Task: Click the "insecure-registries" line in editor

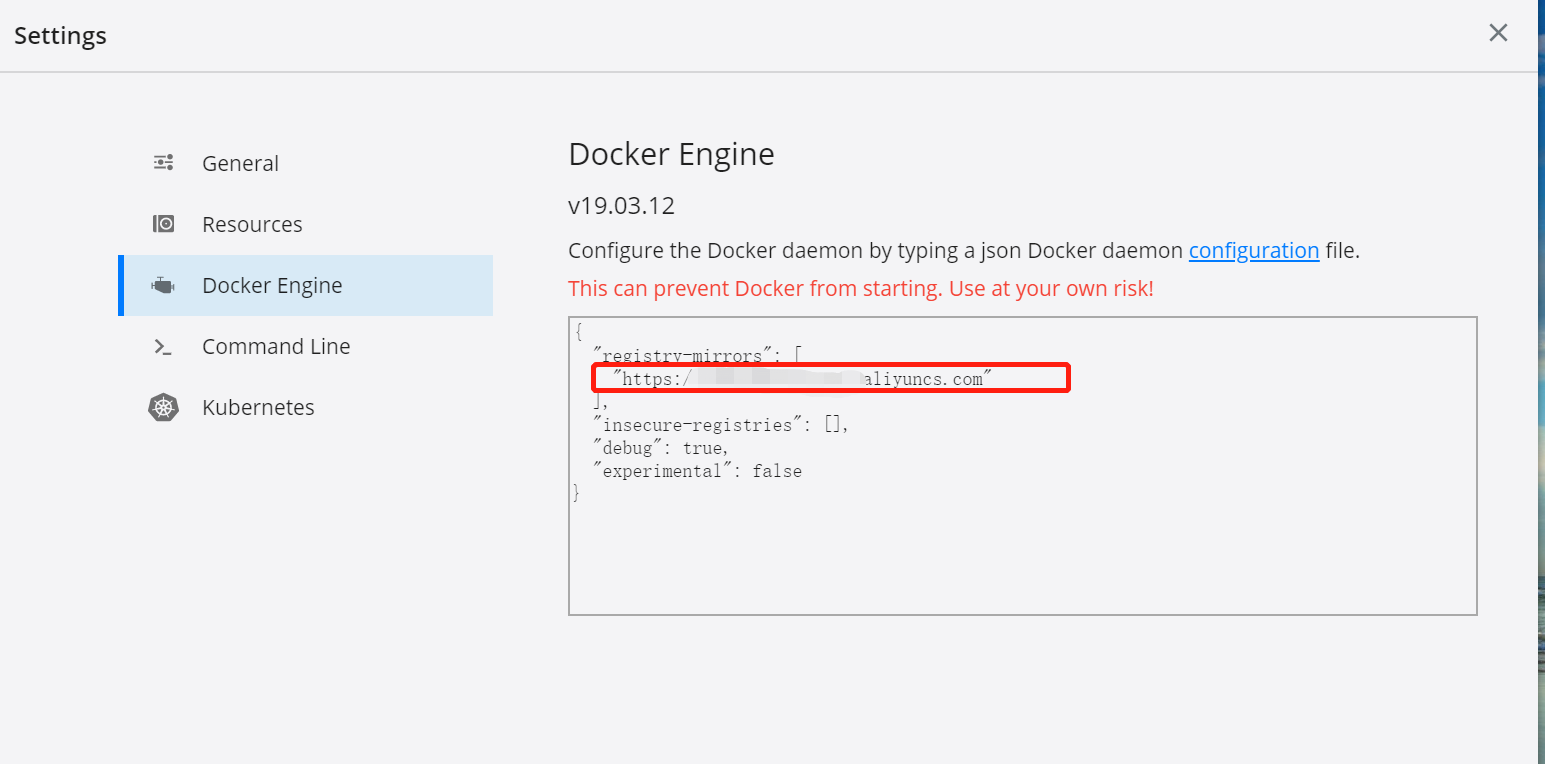Action: point(720,425)
